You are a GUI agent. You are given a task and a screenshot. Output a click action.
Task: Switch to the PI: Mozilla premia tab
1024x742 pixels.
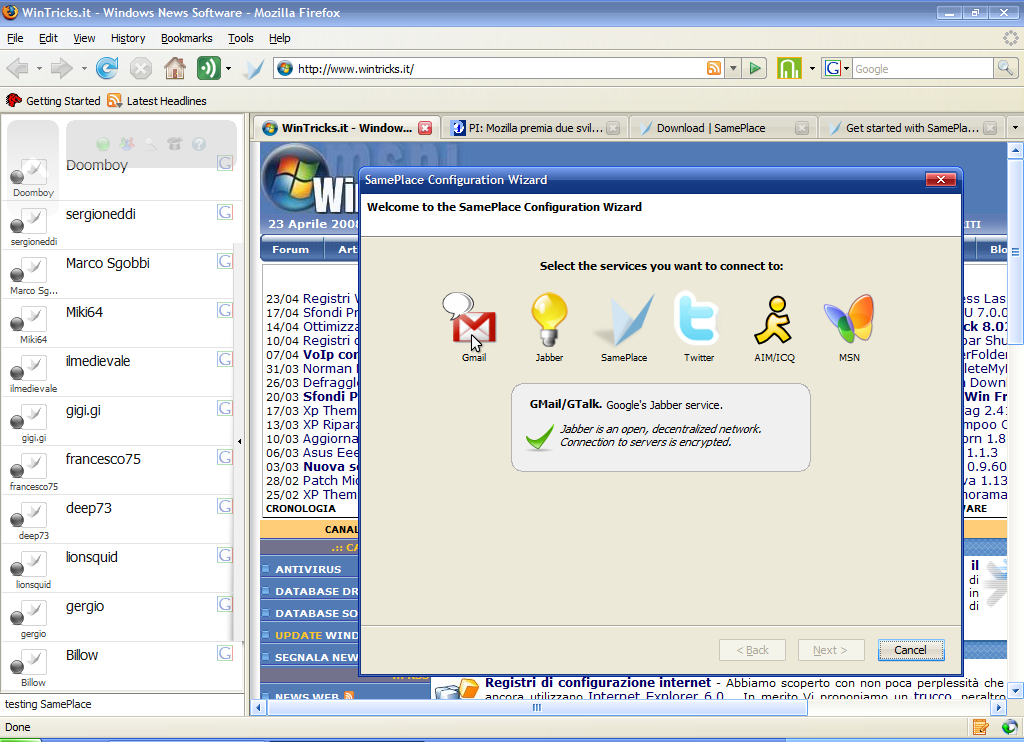pos(535,128)
